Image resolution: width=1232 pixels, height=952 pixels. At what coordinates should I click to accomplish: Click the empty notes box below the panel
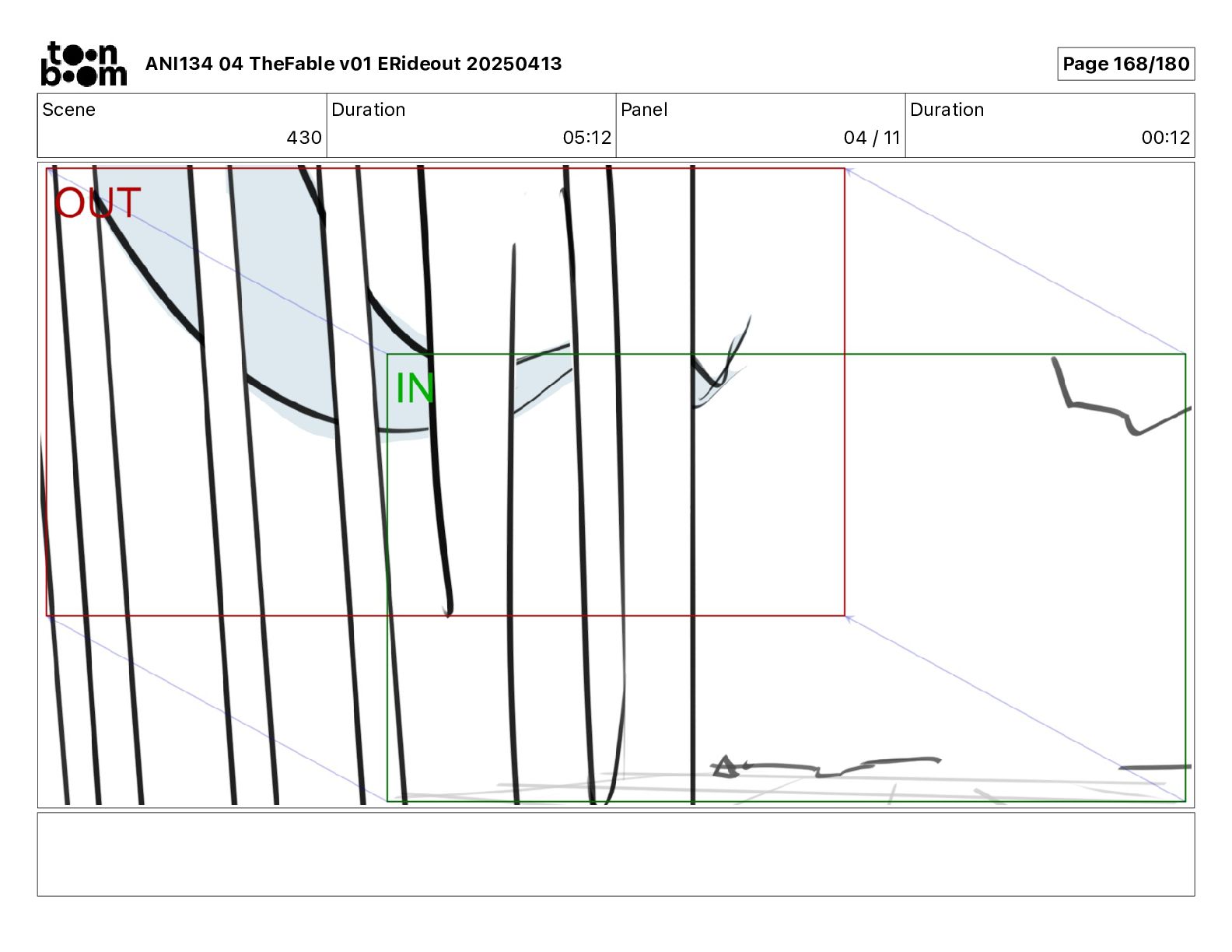click(x=616, y=854)
